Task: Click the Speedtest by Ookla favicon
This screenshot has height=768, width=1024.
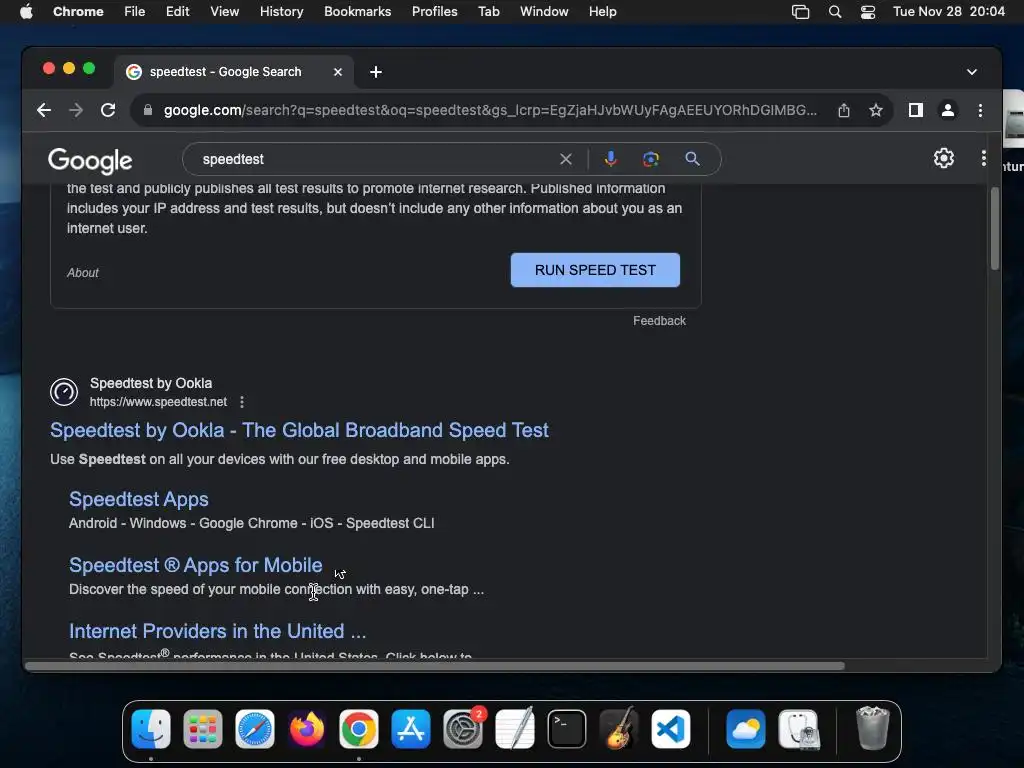Action: click(x=64, y=392)
